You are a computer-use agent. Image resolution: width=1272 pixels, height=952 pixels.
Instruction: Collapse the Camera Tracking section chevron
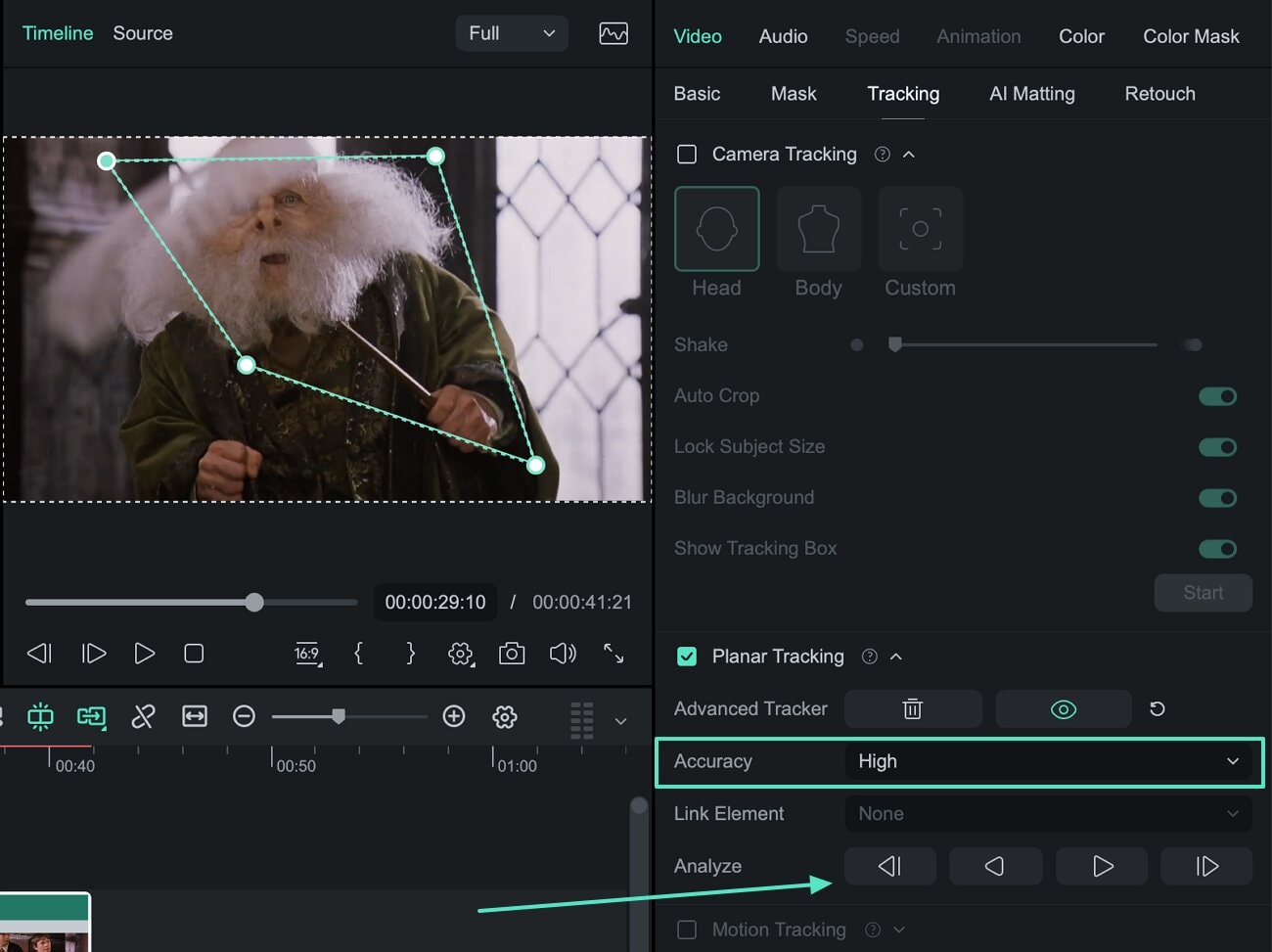point(909,155)
